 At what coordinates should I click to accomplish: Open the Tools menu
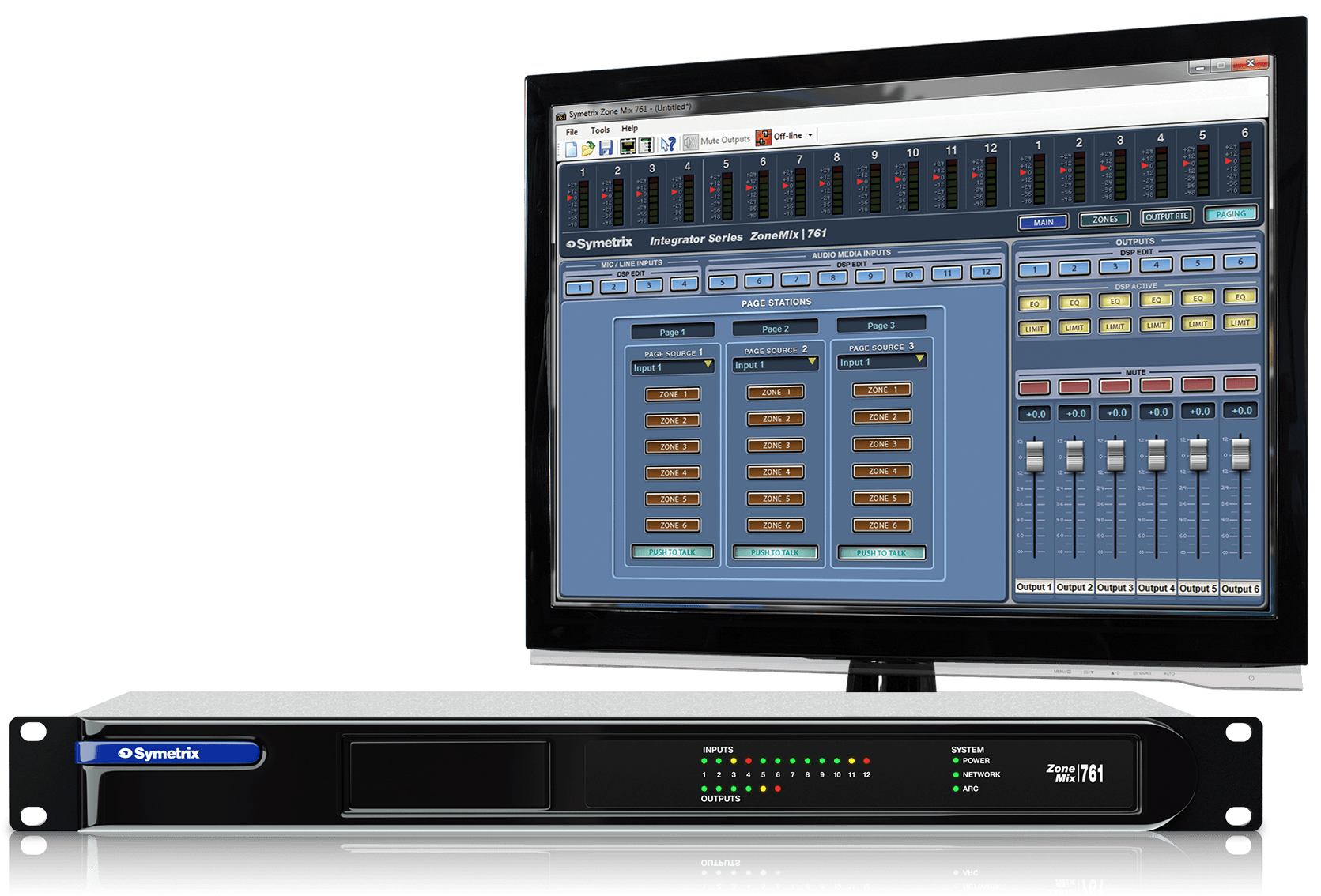[600, 130]
